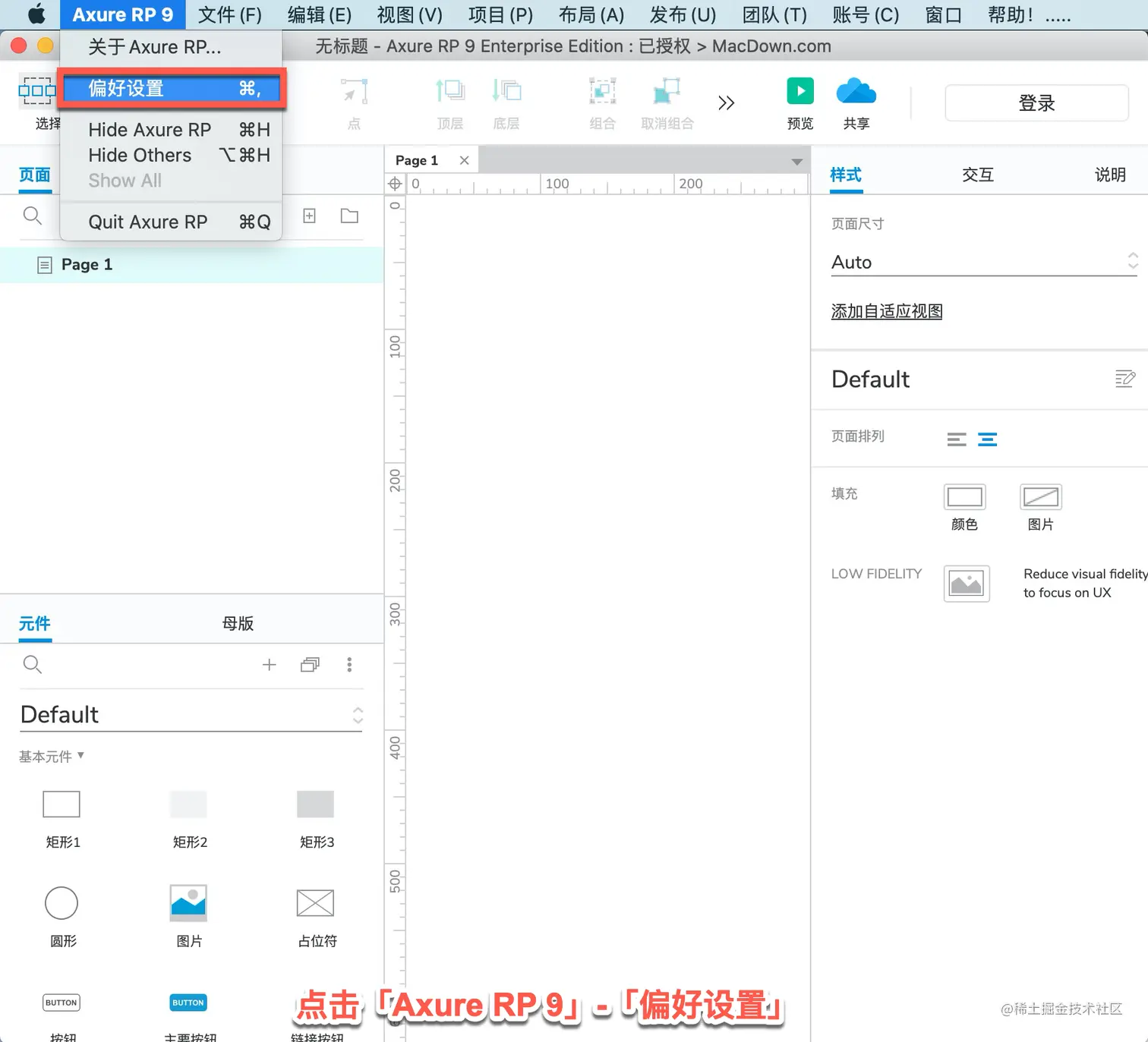
Task: Switch to the 交互 tab
Action: tap(978, 175)
